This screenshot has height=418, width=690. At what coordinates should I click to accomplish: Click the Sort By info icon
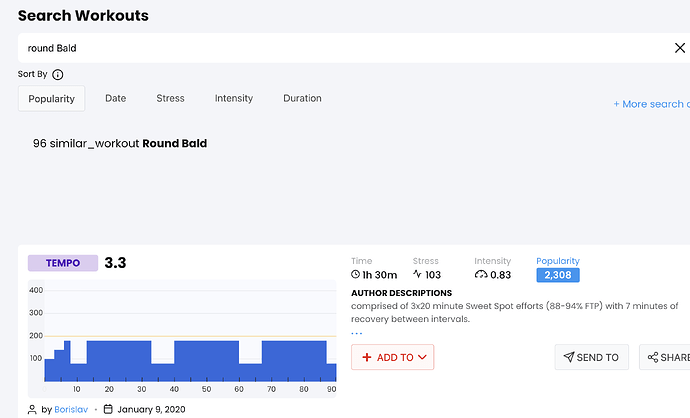pyautogui.click(x=58, y=75)
